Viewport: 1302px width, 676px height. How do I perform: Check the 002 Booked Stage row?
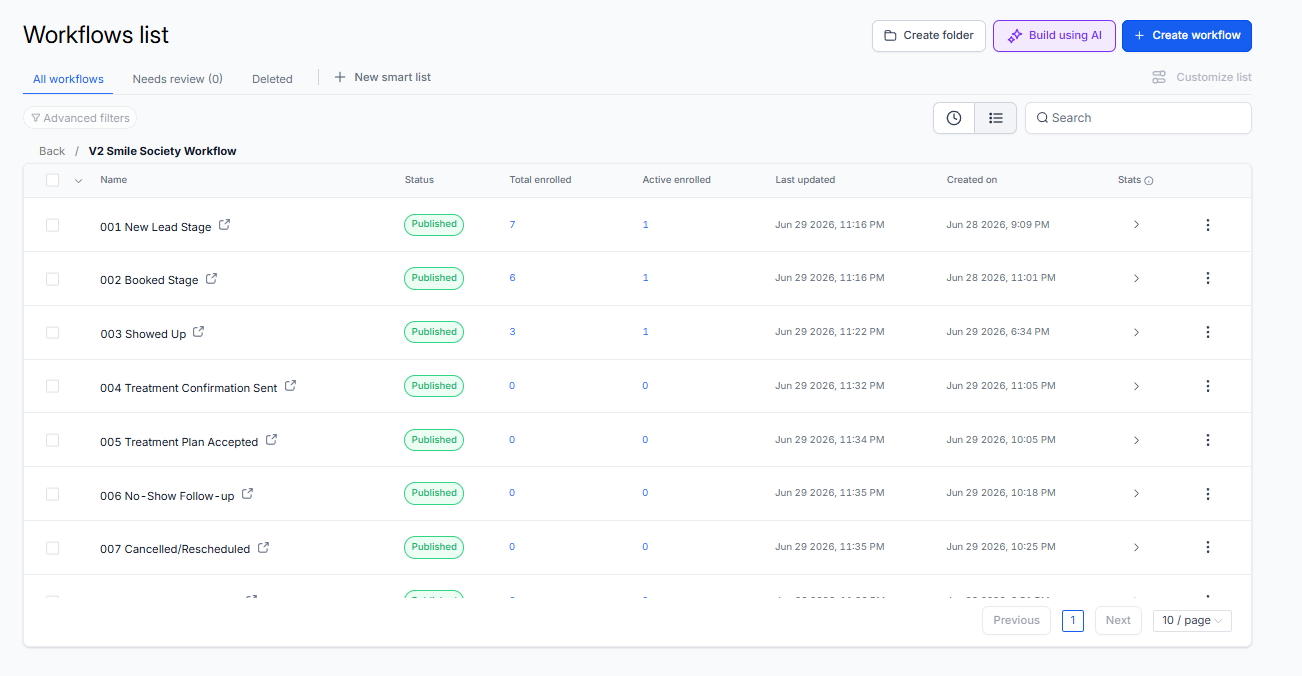click(52, 279)
